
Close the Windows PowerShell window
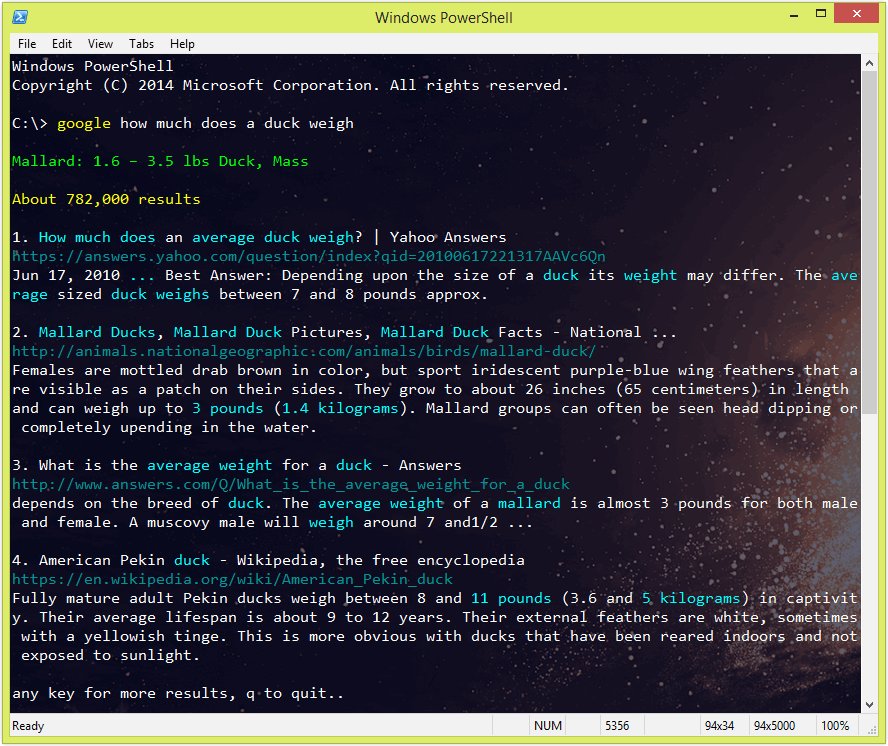pyautogui.click(x=856, y=14)
